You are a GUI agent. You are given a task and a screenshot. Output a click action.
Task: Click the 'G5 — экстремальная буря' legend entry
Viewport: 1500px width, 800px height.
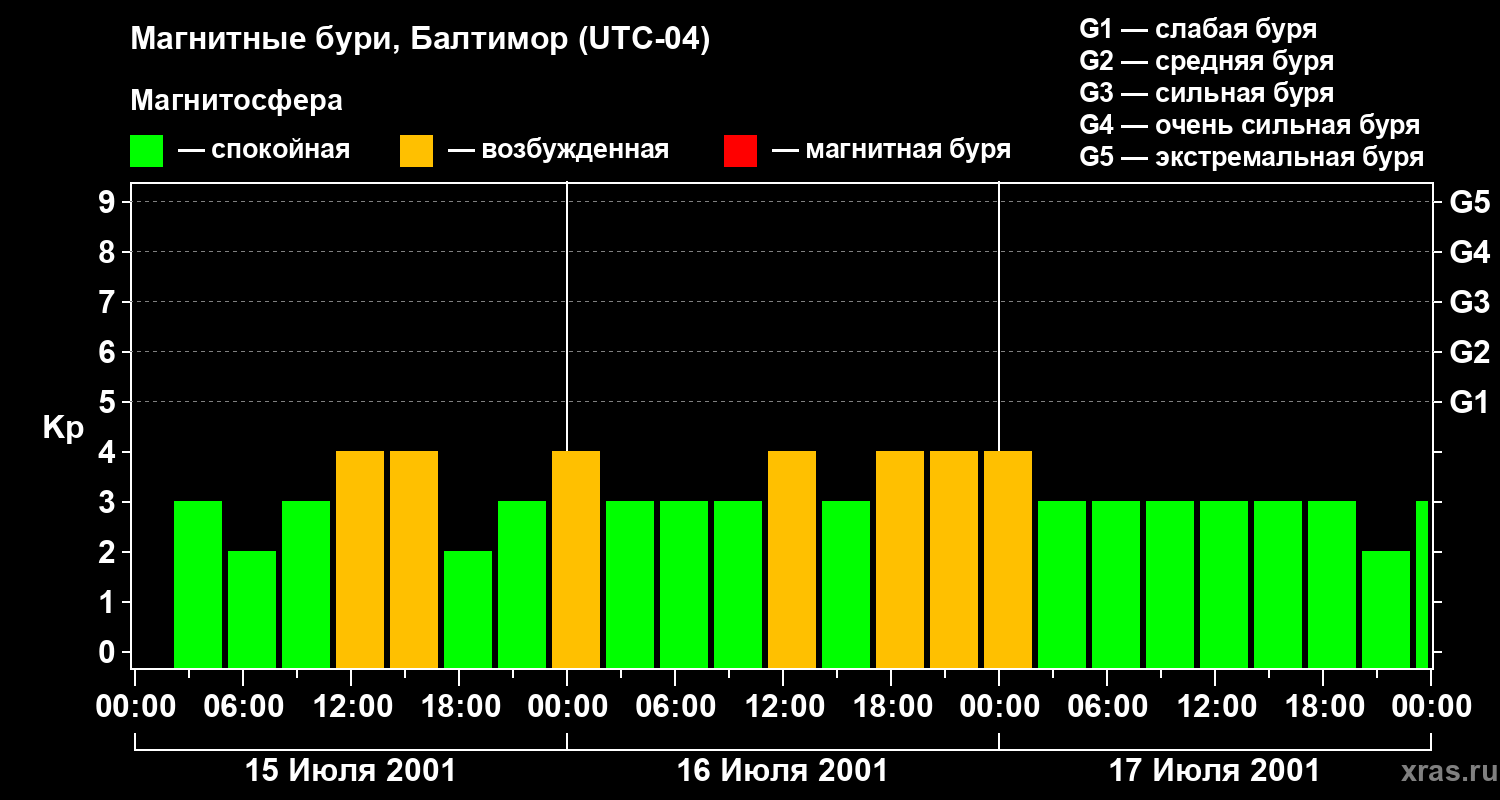click(1251, 158)
